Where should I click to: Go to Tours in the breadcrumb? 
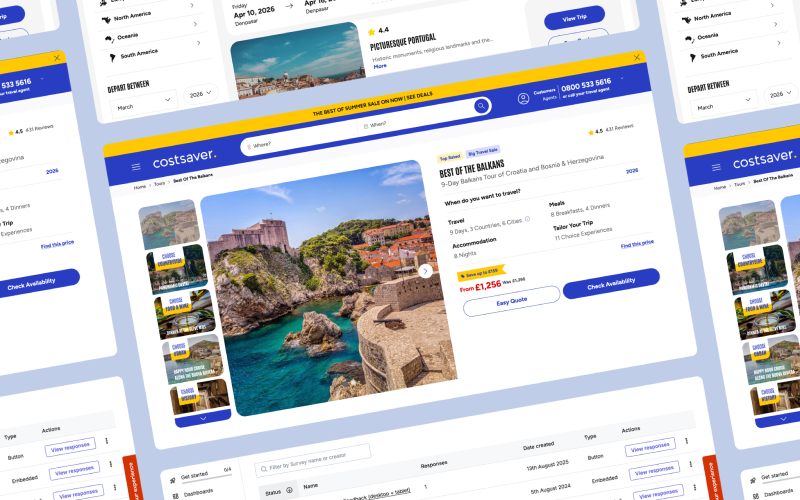click(160, 184)
